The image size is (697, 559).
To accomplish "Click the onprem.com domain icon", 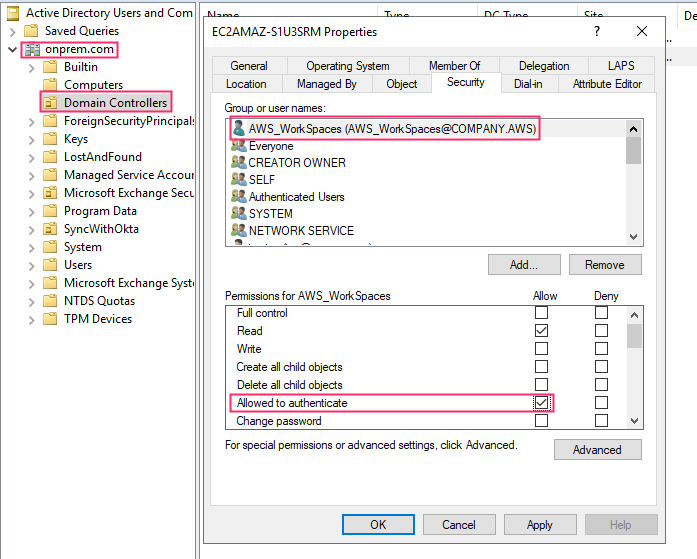I will tap(32, 49).
